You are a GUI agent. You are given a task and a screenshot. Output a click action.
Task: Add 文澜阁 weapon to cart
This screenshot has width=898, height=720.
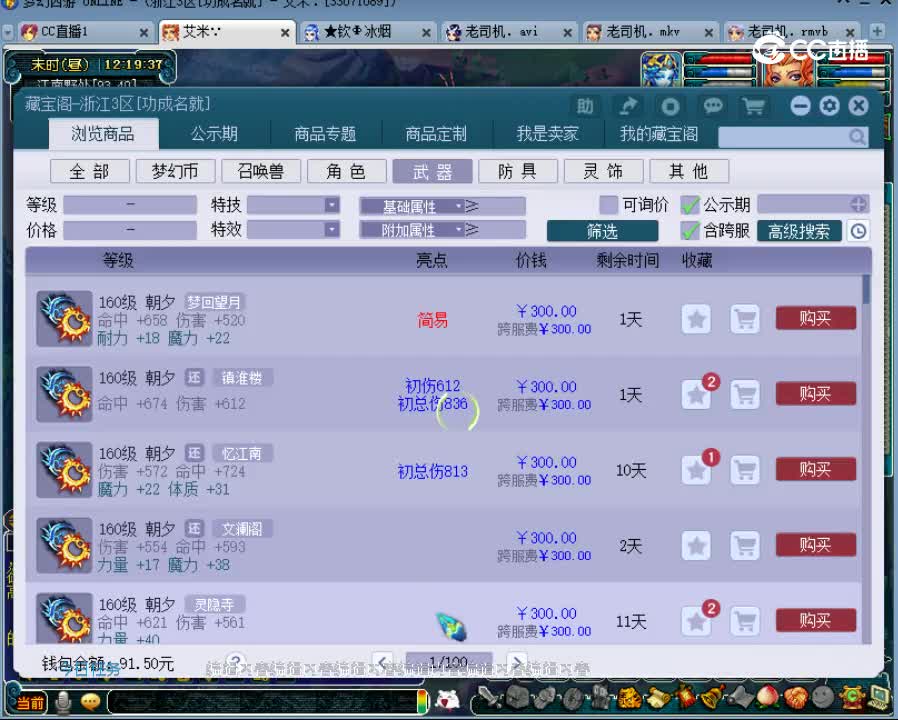click(745, 545)
